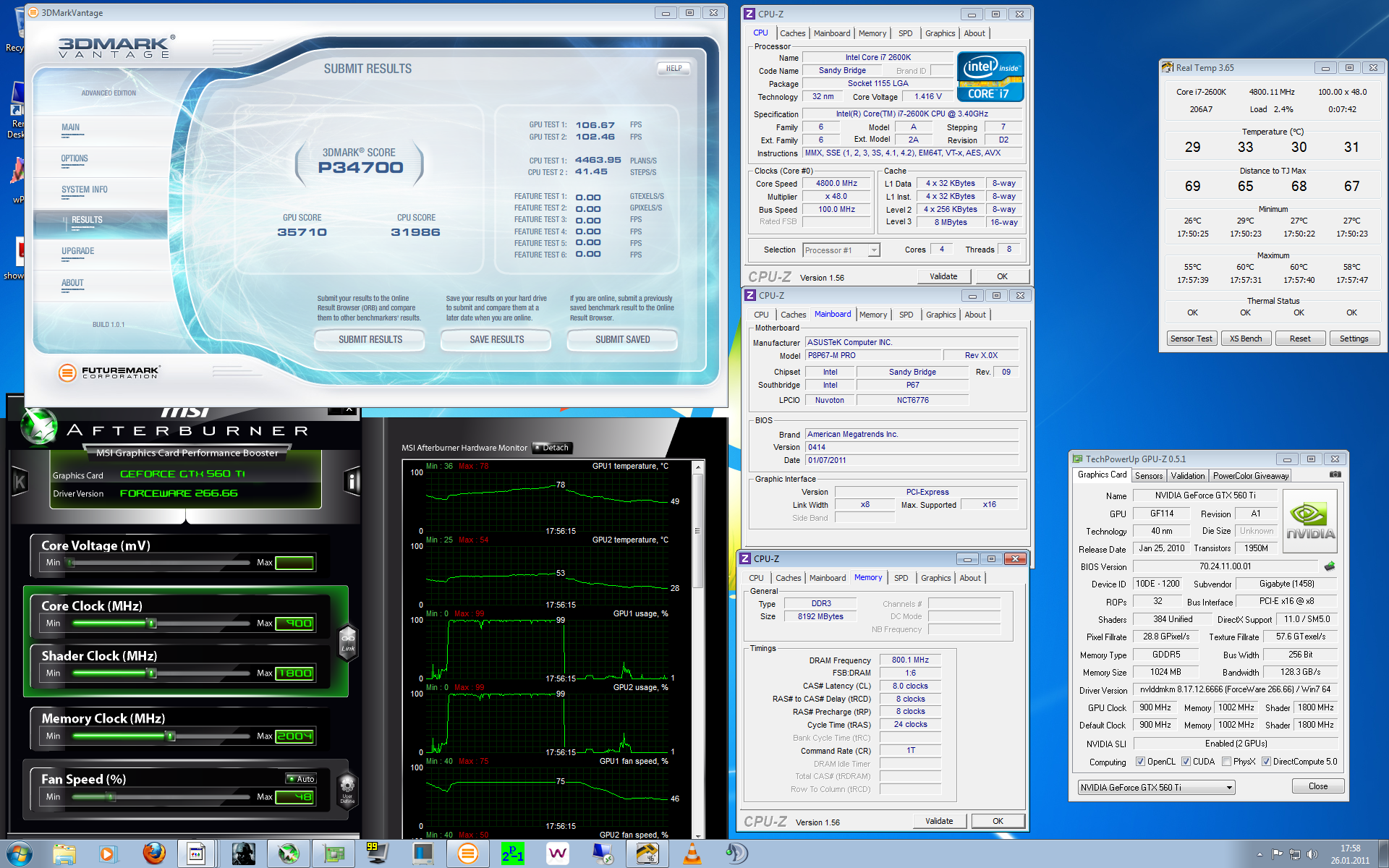Click the Shader Clock slider handle
1389x868 pixels.
coord(151,673)
